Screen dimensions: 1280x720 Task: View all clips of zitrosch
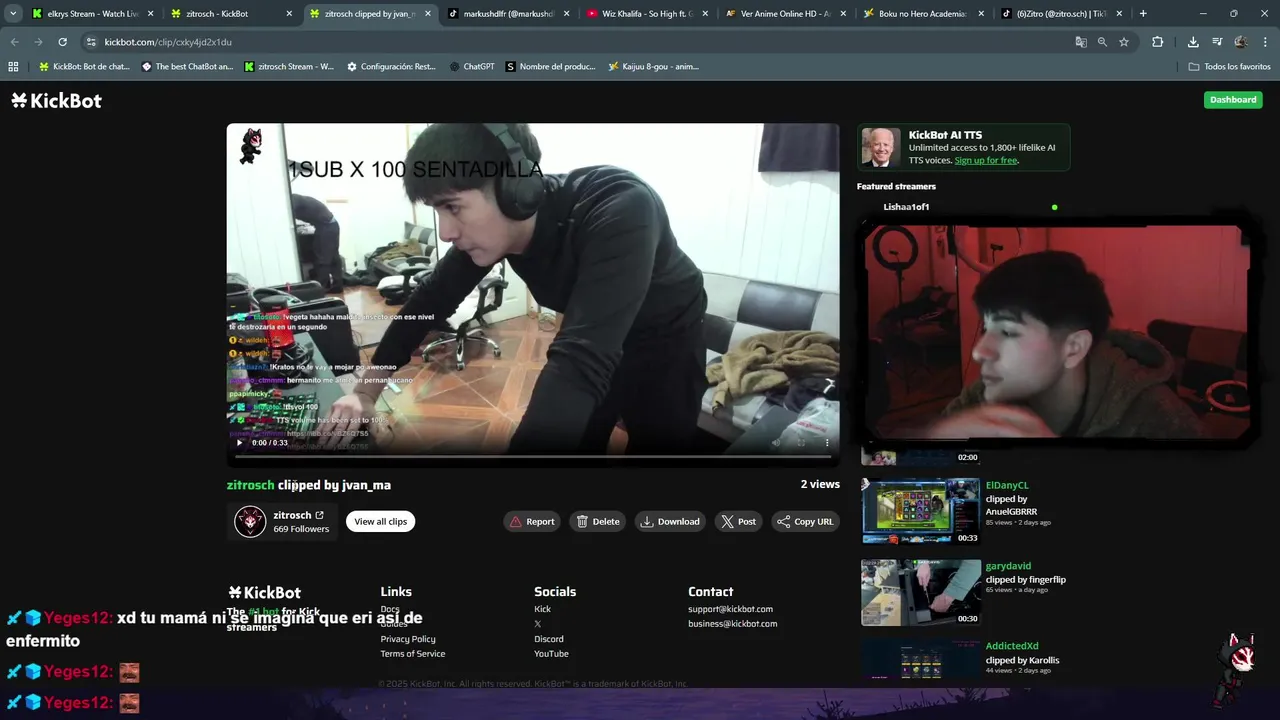tap(380, 521)
